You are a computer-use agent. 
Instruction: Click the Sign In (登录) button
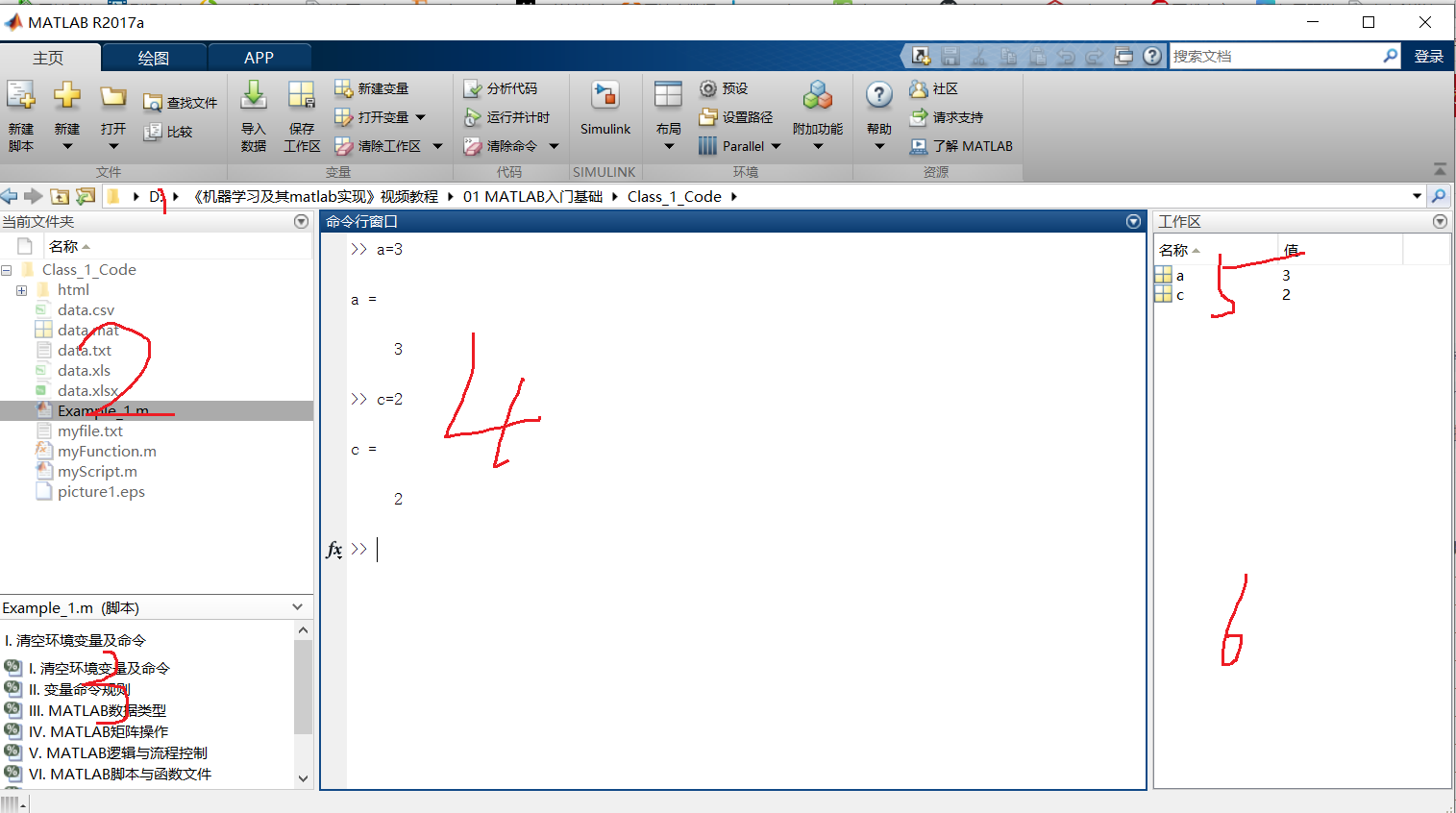click(1429, 57)
